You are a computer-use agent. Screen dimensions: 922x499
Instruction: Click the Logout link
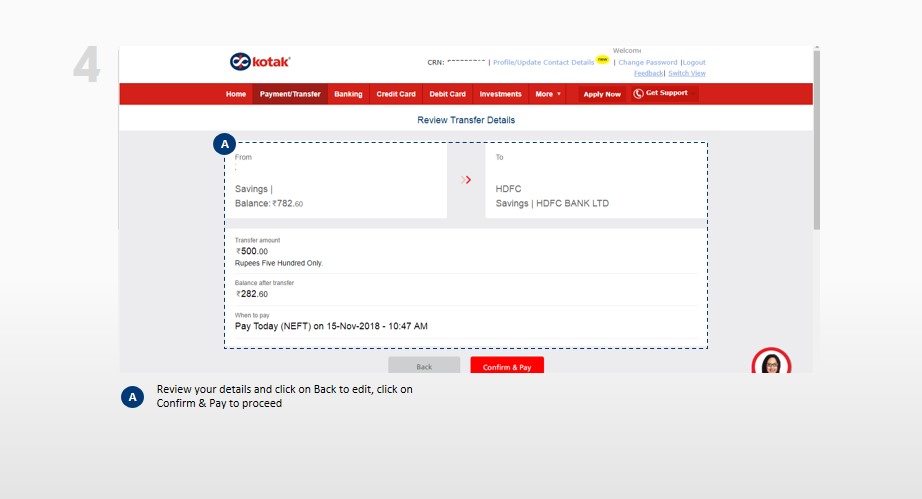pyautogui.click(x=694, y=62)
